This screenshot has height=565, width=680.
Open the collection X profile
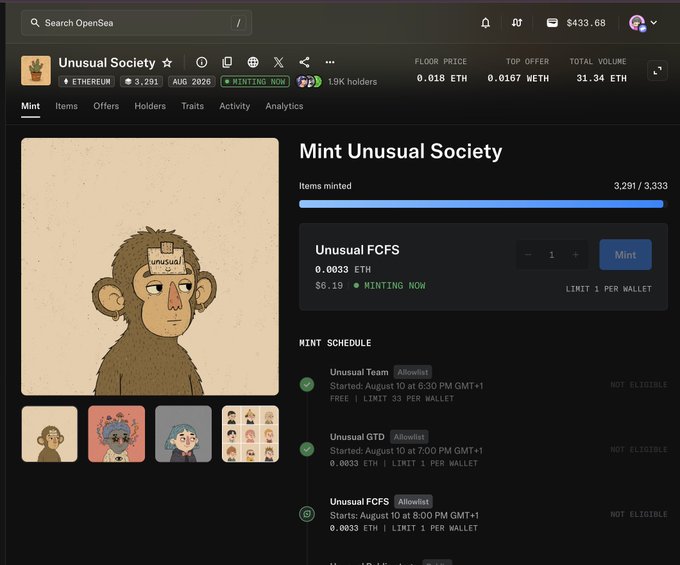tap(279, 62)
